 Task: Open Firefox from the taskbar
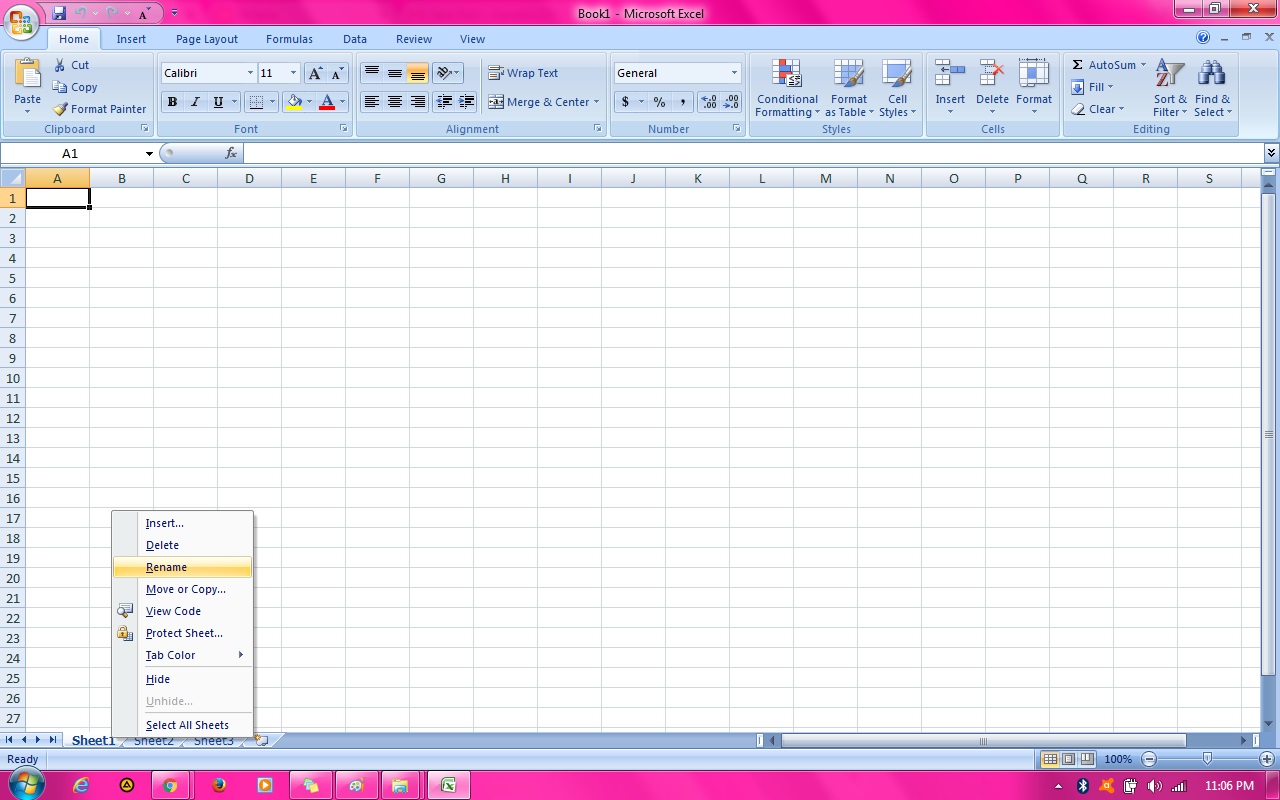click(x=219, y=785)
